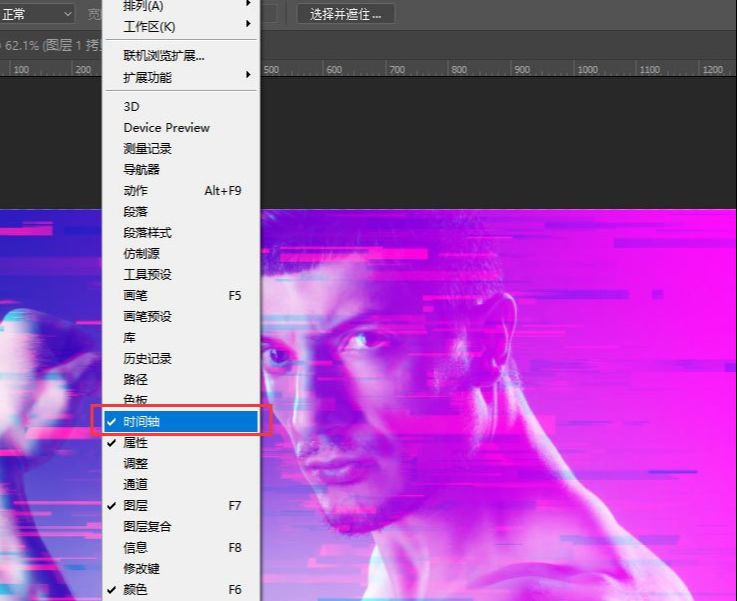The image size is (737, 601).
Task: Open the 工作区(K) submenu
Action: [x=181, y=27]
